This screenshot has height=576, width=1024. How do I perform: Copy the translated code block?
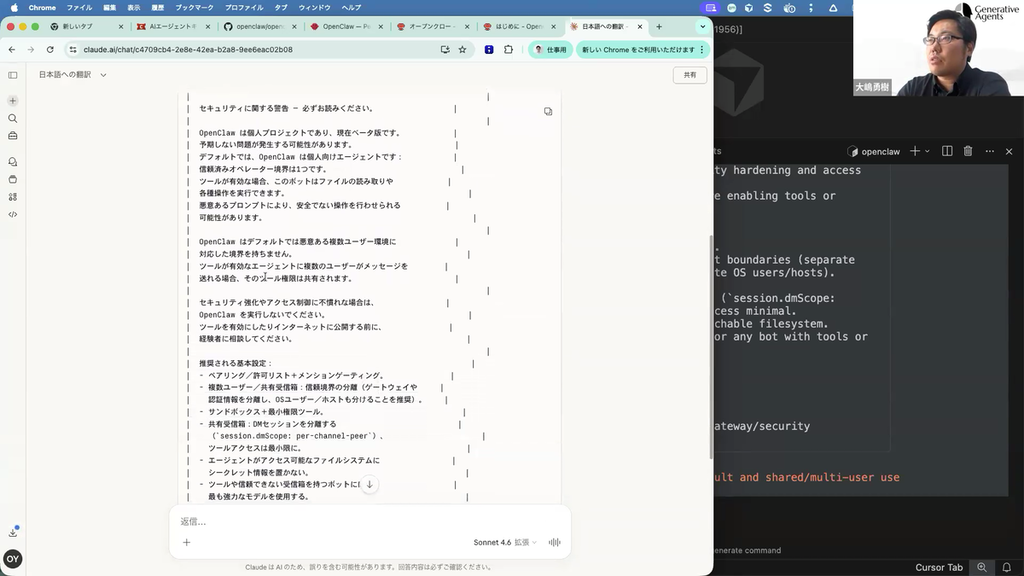pyautogui.click(x=548, y=112)
